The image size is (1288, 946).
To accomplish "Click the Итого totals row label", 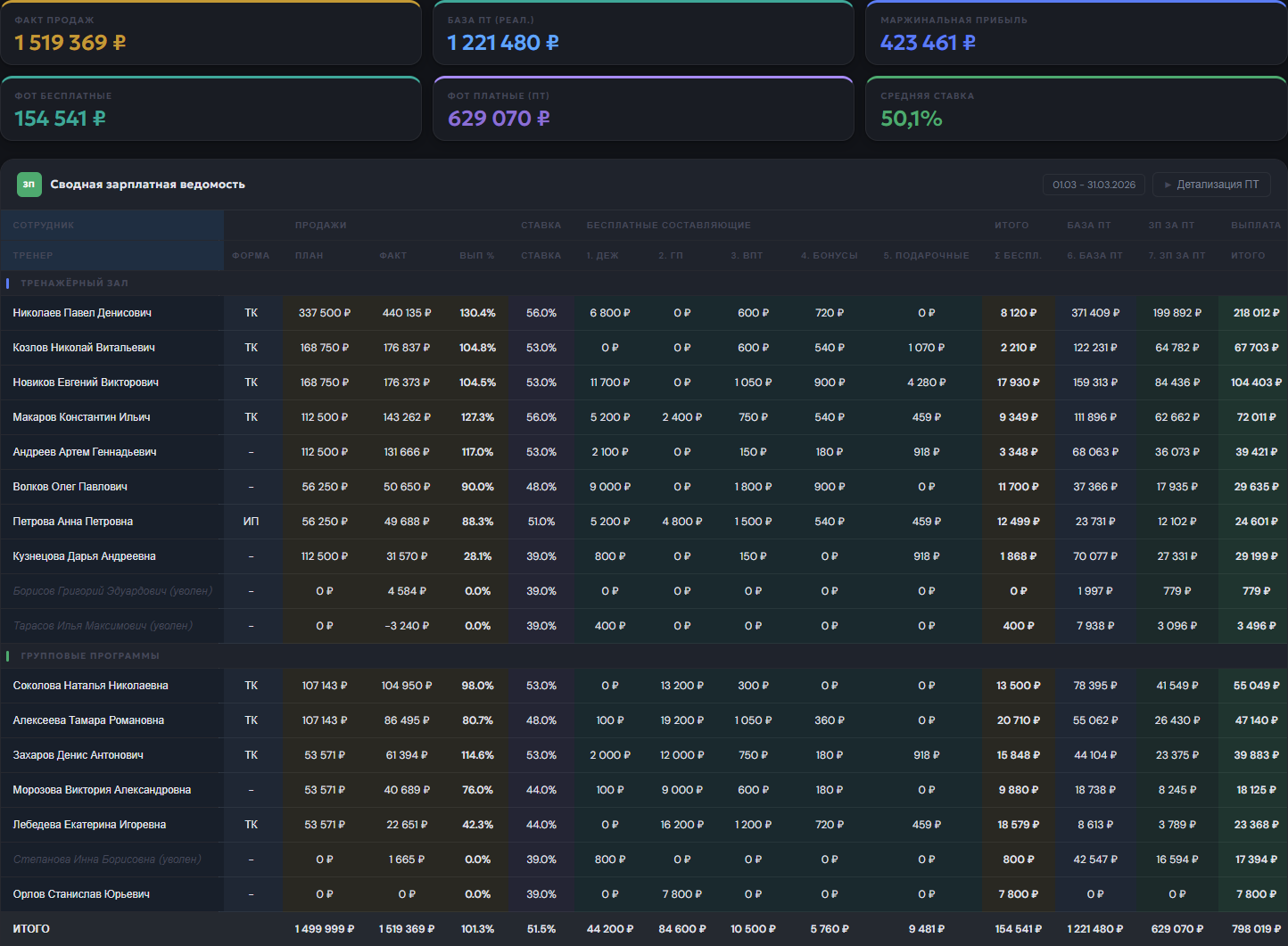I will pos(31,929).
